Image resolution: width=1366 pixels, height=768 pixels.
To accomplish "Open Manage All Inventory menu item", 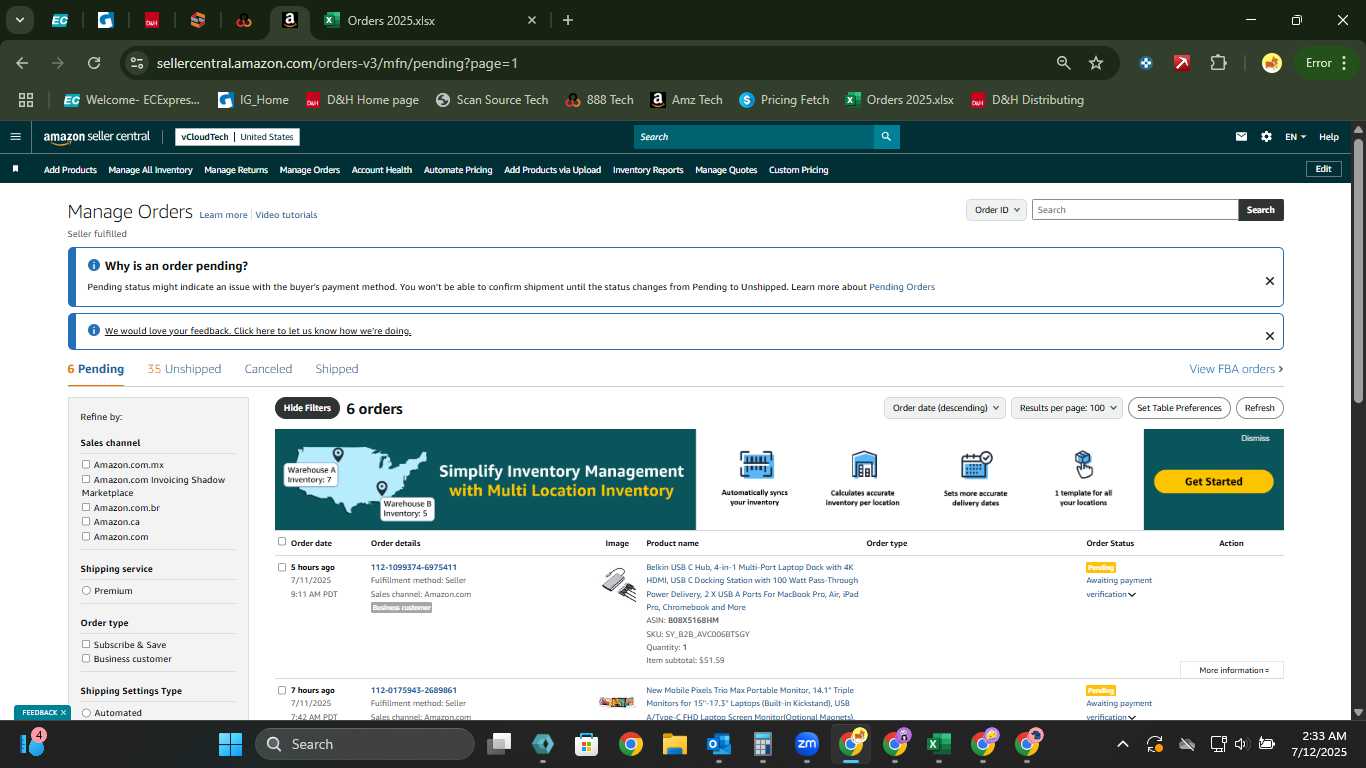I will pyautogui.click(x=150, y=170).
